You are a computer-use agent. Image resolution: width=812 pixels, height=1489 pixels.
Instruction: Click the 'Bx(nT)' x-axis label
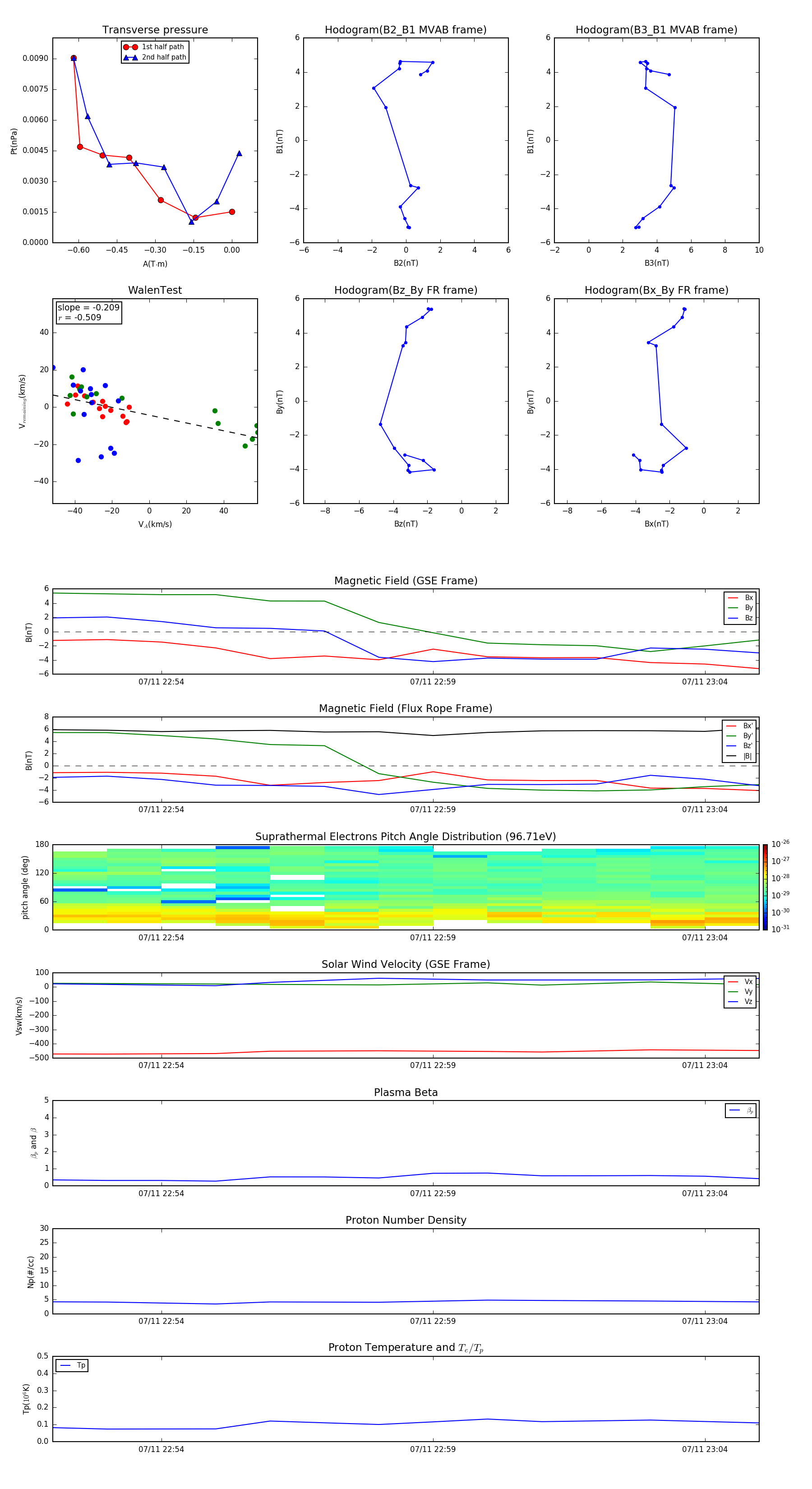[x=656, y=524]
